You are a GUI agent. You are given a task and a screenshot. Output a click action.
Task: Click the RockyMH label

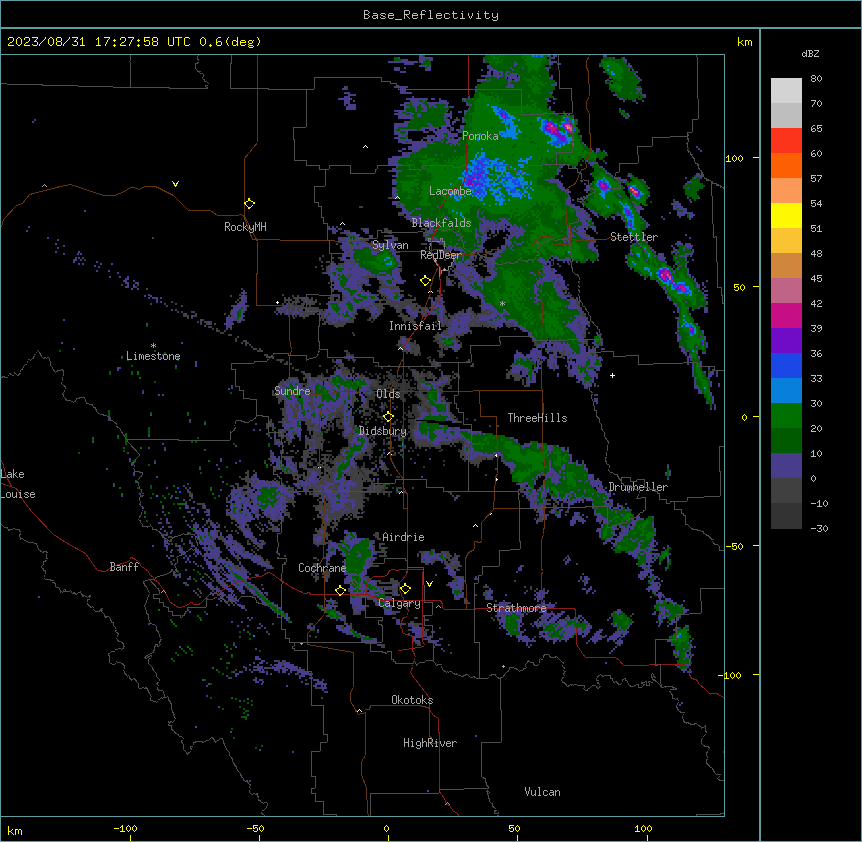click(x=245, y=227)
